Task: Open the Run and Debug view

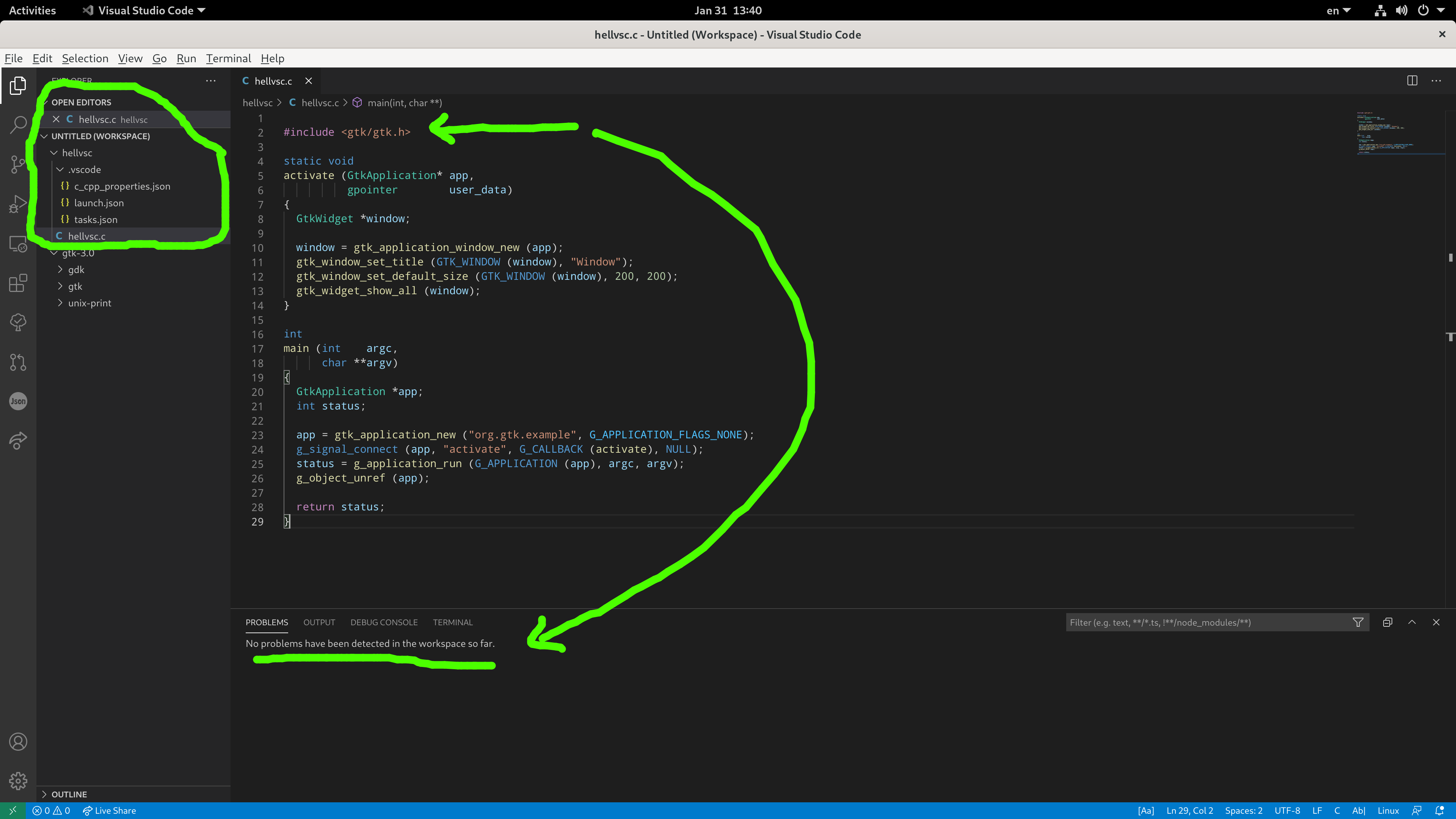Action: click(x=18, y=204)
